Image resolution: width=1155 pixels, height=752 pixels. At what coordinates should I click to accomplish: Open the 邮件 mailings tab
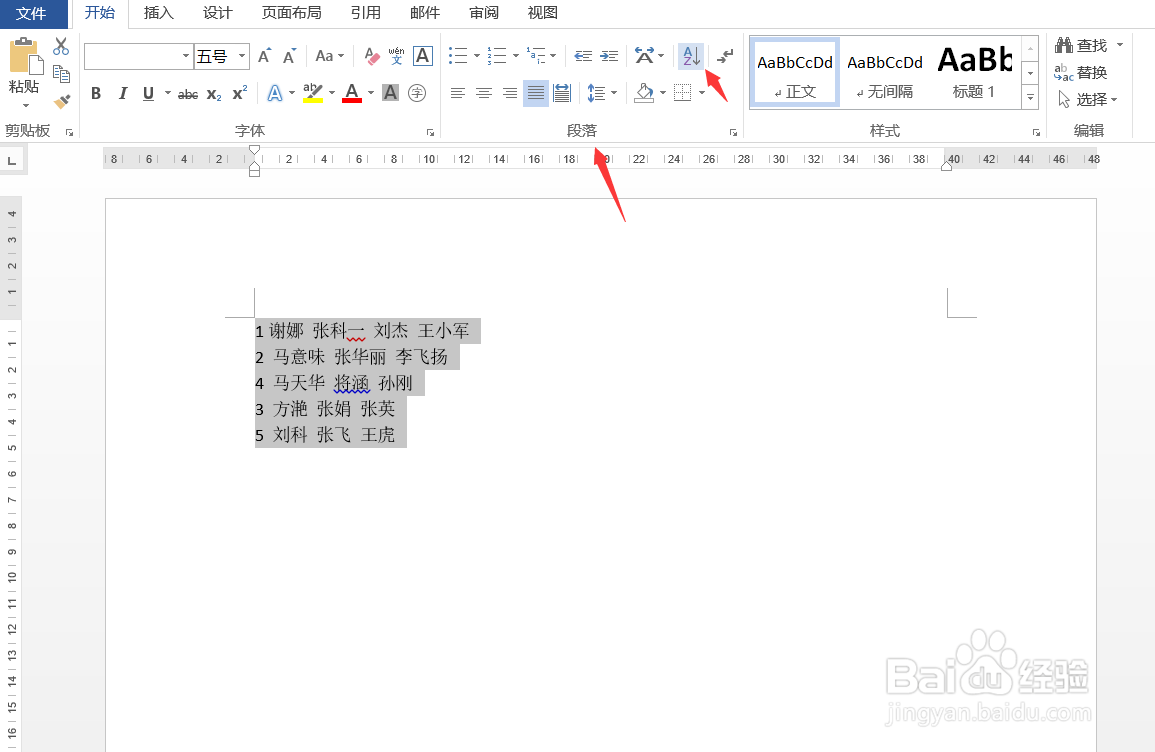(x=425, y=13)
